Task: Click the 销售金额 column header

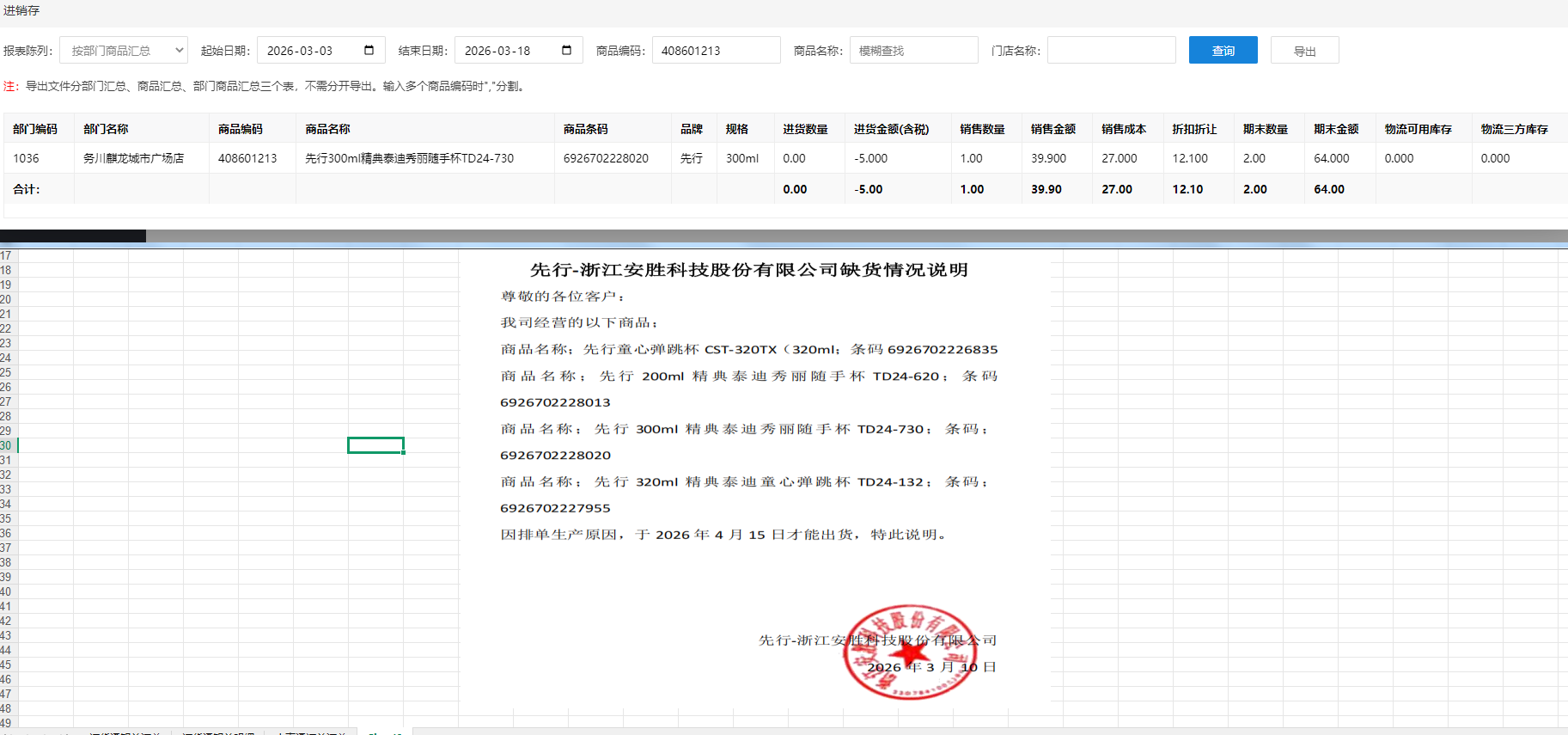Action: coord(1052,129)
